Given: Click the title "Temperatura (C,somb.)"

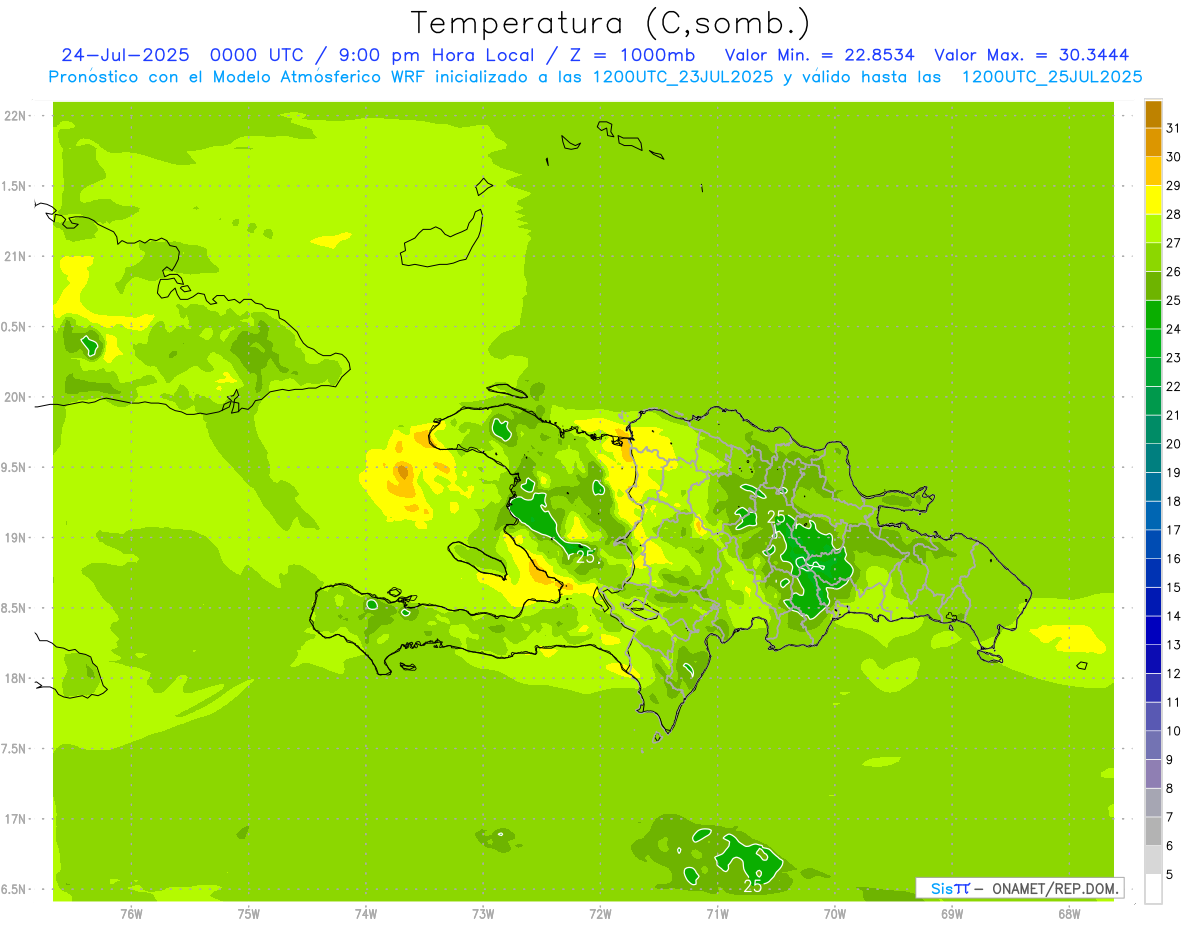Looking at the screenshot, I should pyautogui.click(x=610, y=24).
